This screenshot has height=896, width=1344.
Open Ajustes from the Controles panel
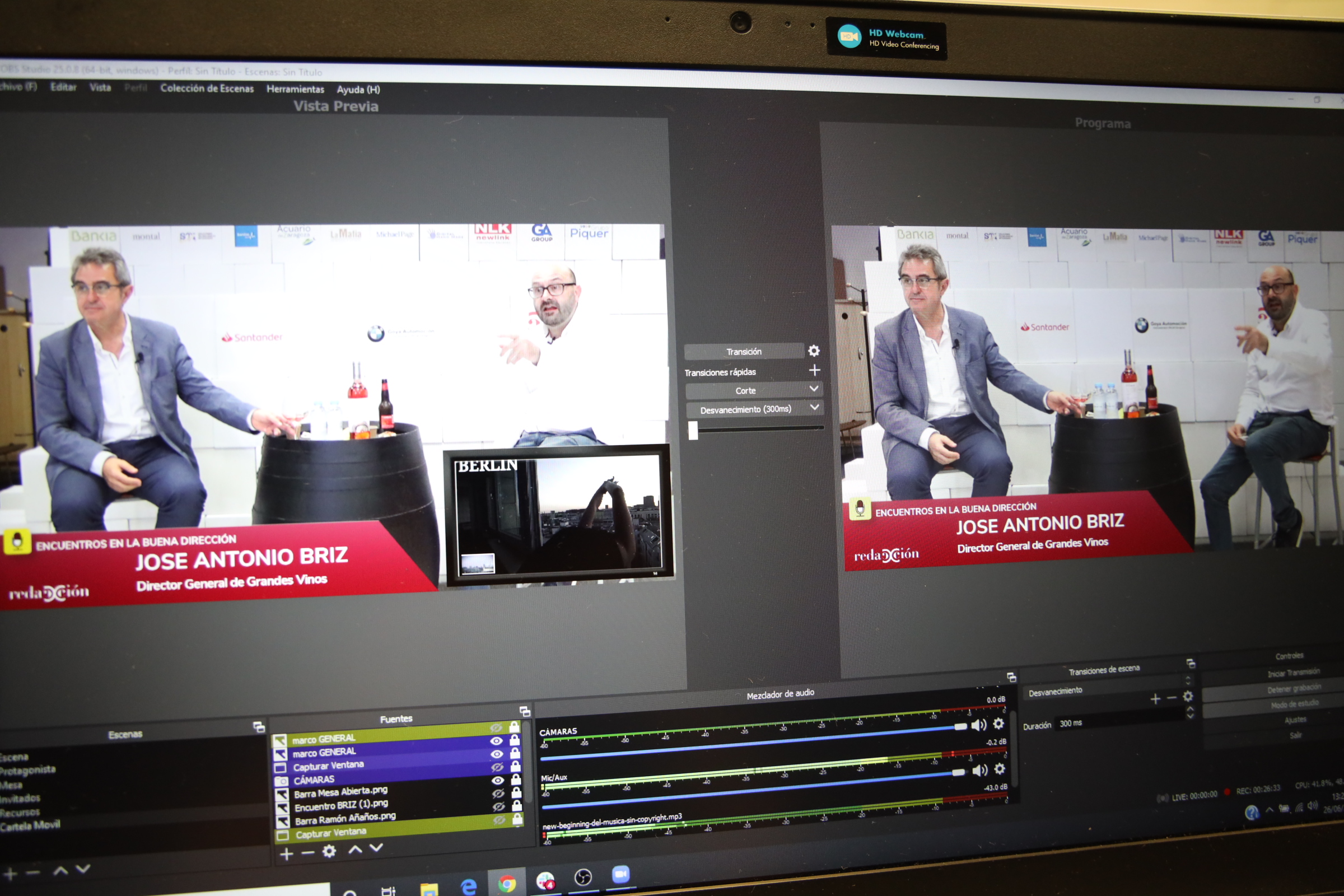click(1295, 720)
